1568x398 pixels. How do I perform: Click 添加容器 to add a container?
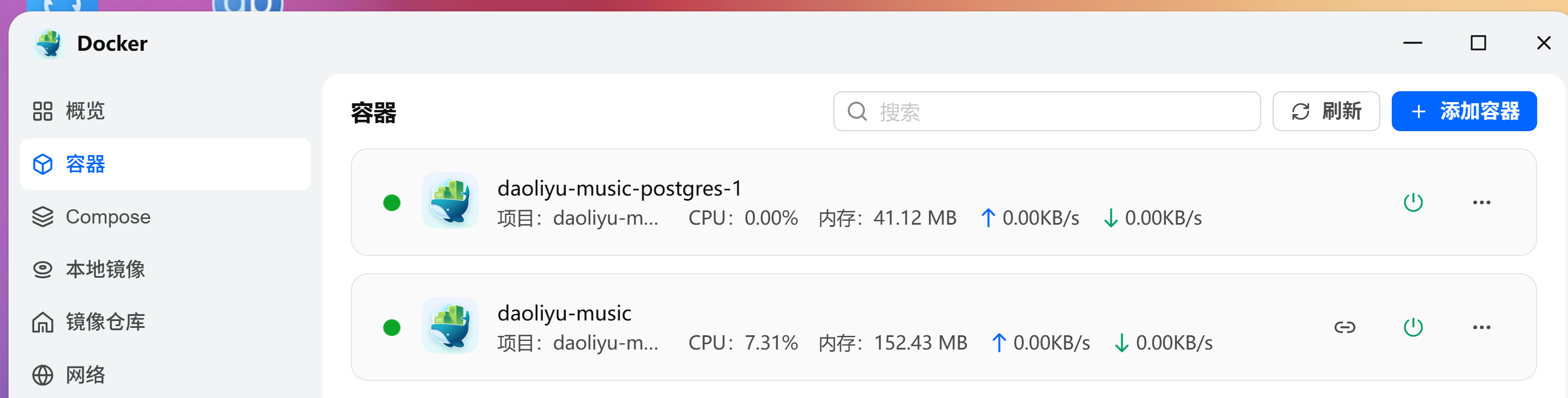pos(1465,111)
